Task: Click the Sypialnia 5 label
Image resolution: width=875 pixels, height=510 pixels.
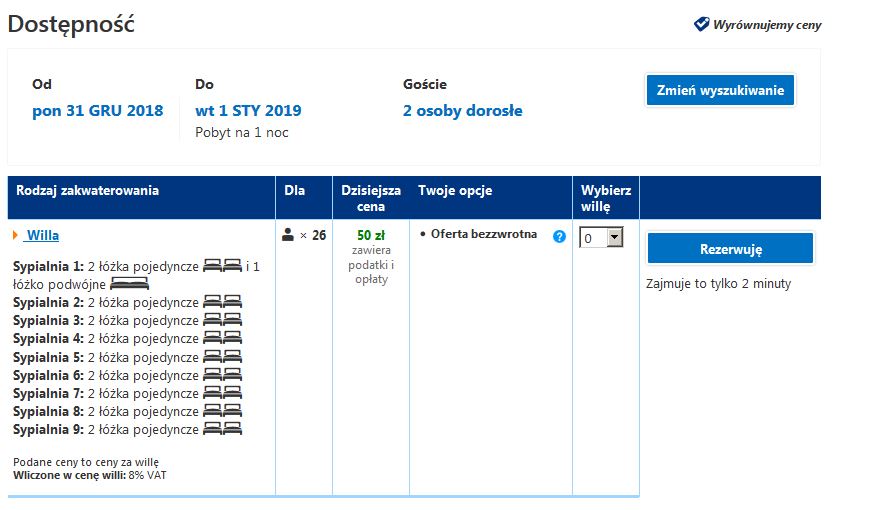Action: (48, 358)
